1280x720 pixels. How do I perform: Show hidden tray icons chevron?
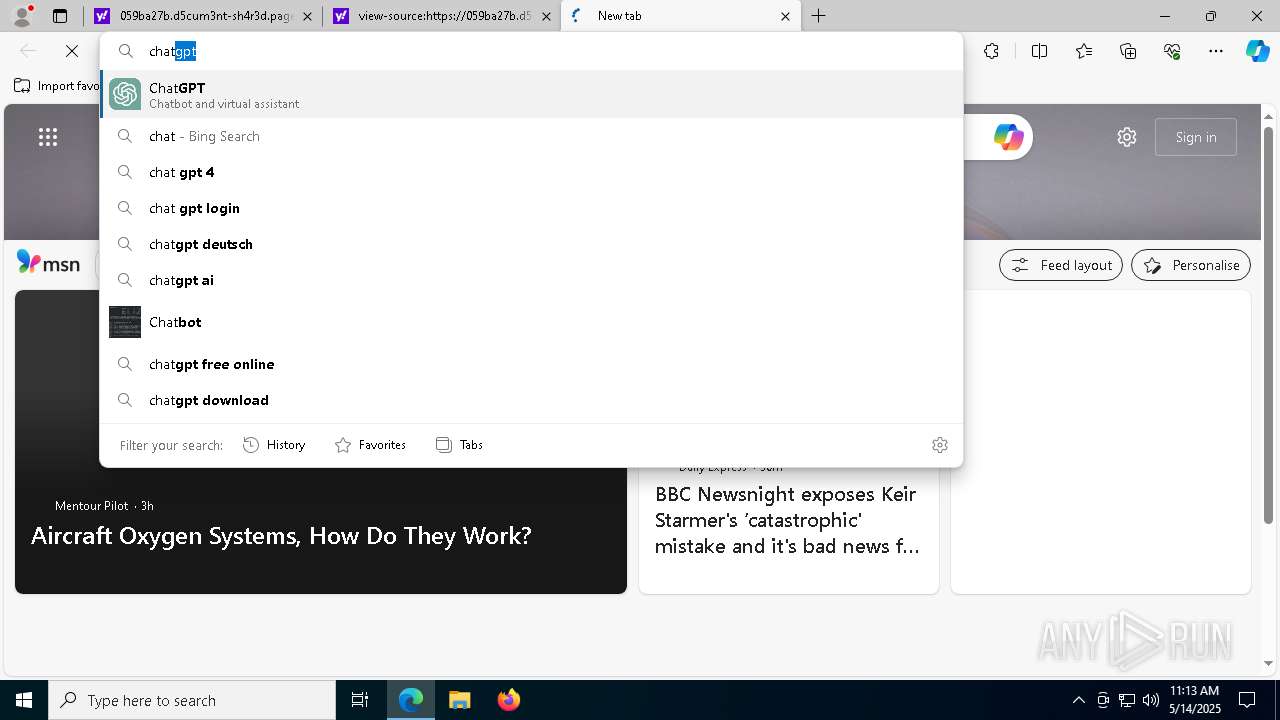1078,700
